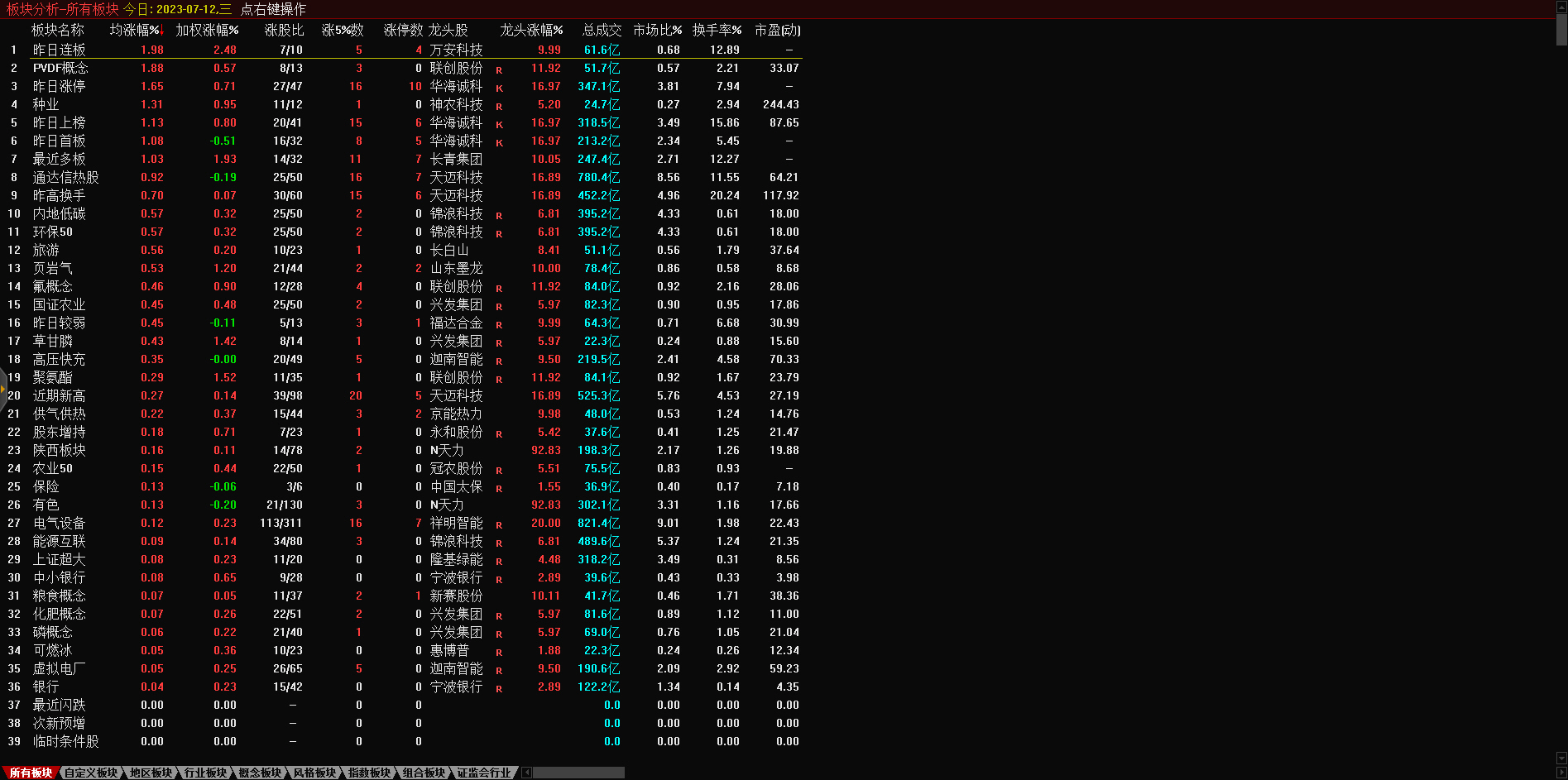The width and height of the screenshot is (1568, 780).
Task: Select the PVDF概念 sector row
Action: coord(60,69)
